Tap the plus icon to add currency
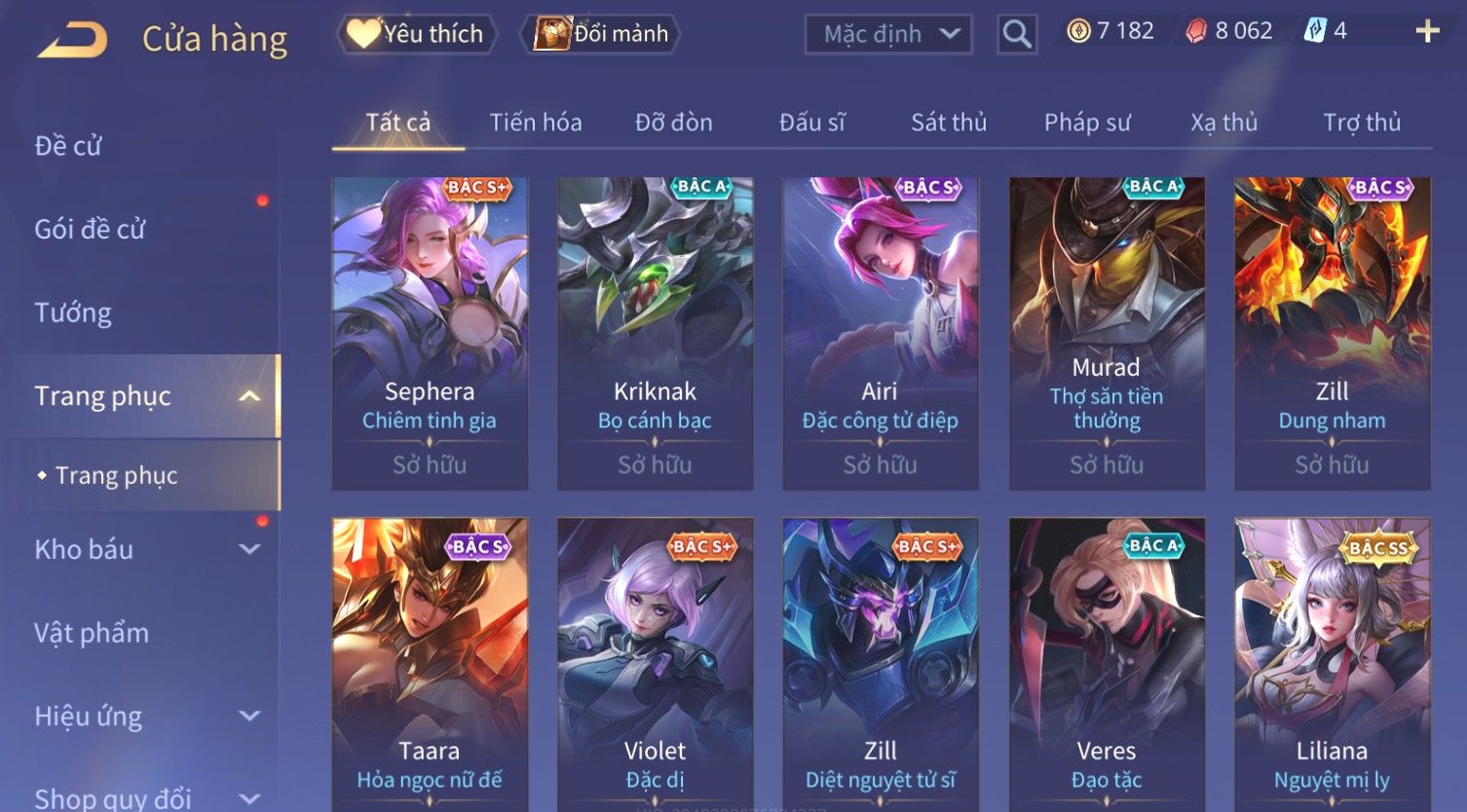The height and width of the screenshot is (812, 1467). [1427, 32]
